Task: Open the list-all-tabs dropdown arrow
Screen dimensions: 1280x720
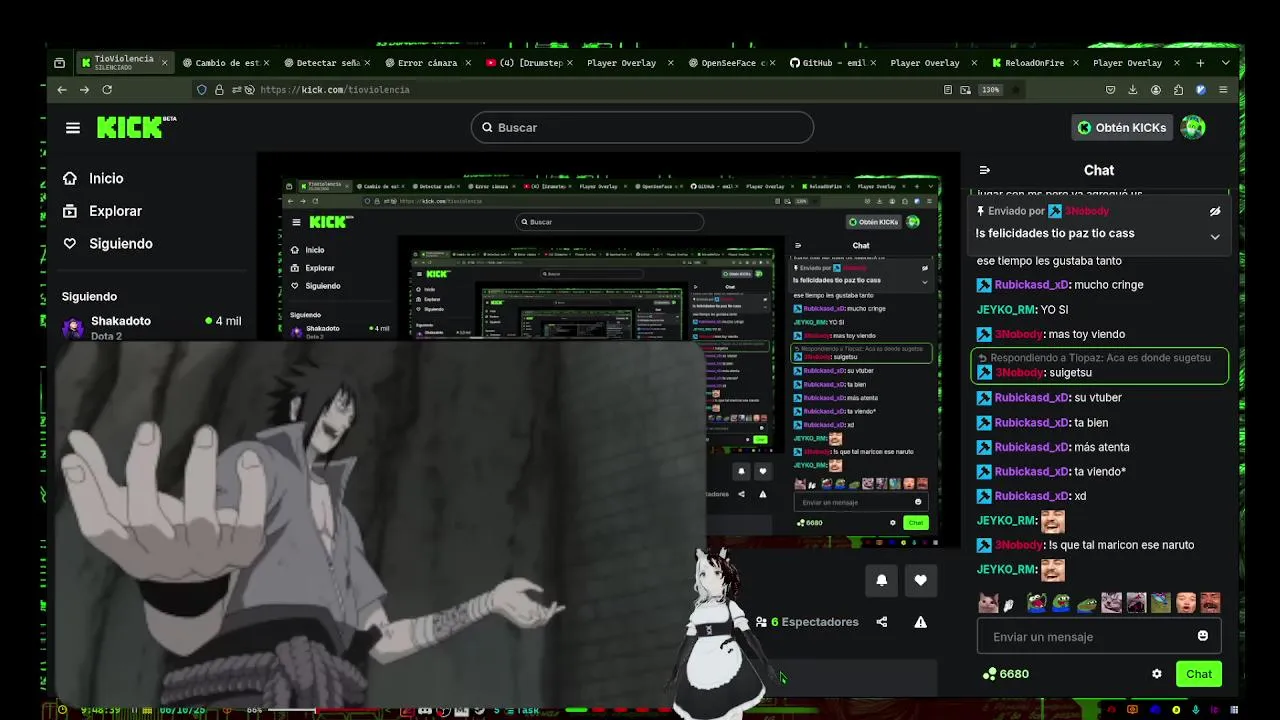Action: [x=1225, y=63]
